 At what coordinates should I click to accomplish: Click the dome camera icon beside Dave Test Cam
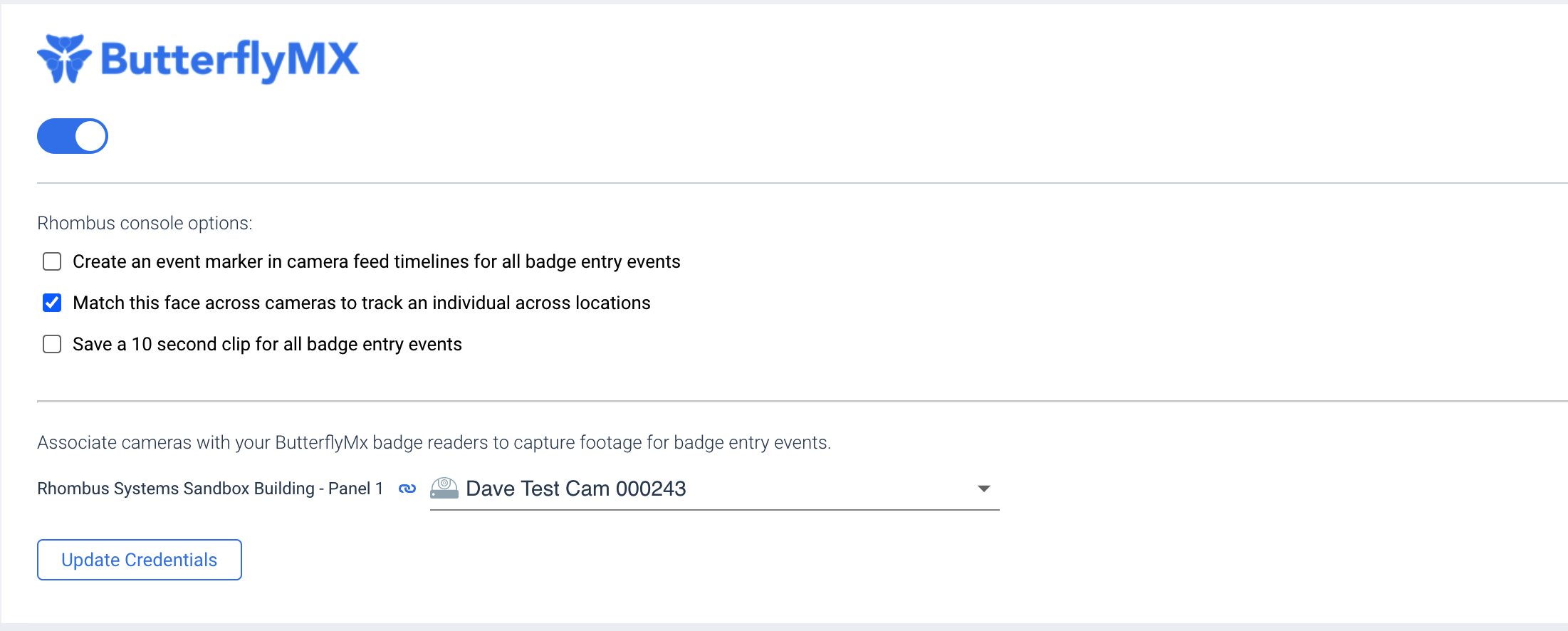(444, 489)
